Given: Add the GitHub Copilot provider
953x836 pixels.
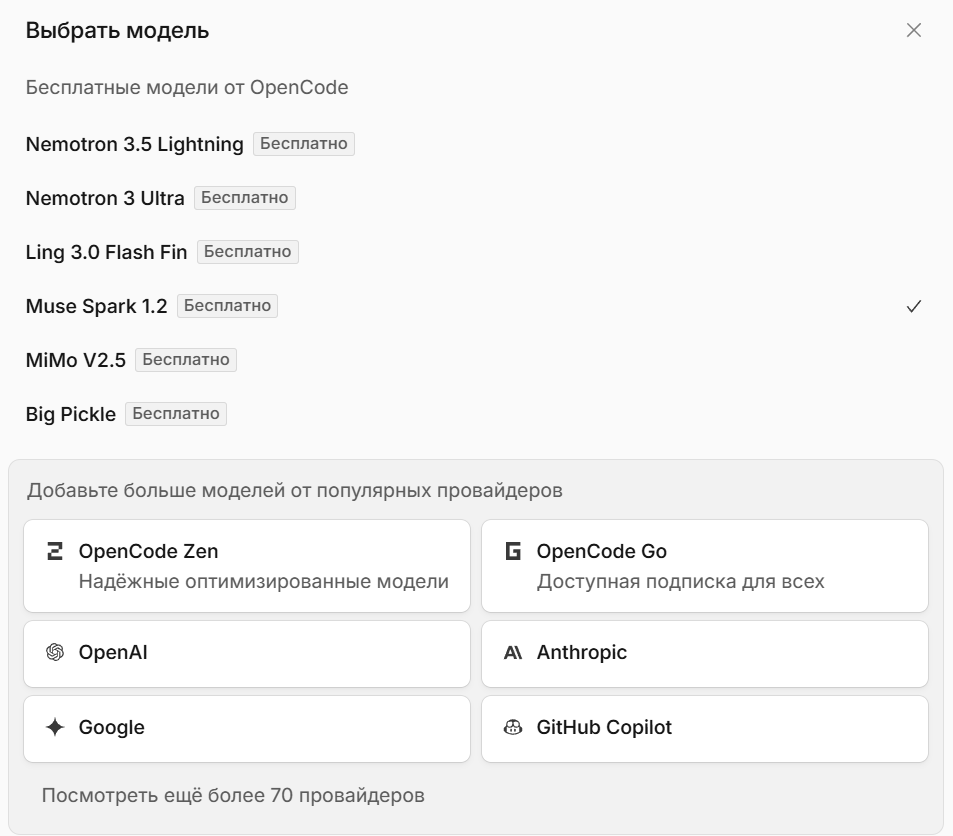Looking at the screenshot, I should (705, 729).
